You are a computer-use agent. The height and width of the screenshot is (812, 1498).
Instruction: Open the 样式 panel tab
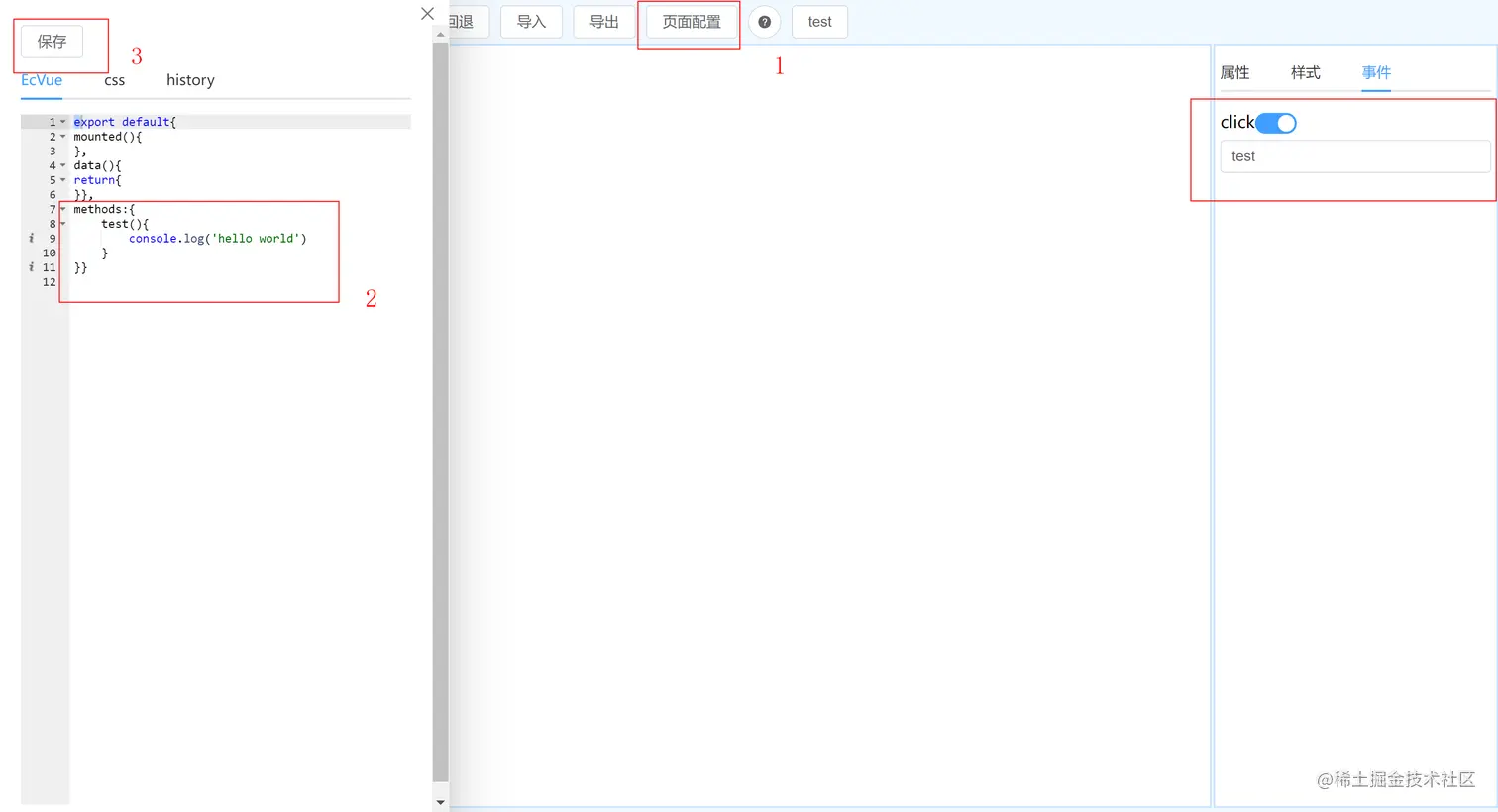(1305, 71)
